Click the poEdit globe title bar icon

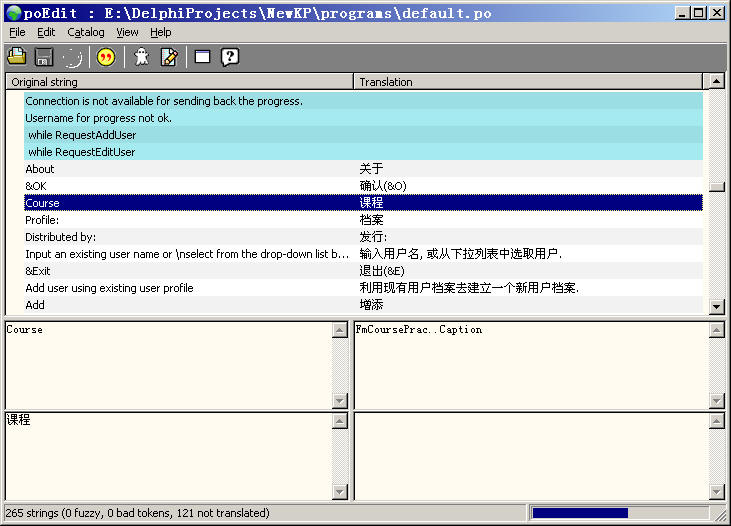pos(14,13)
